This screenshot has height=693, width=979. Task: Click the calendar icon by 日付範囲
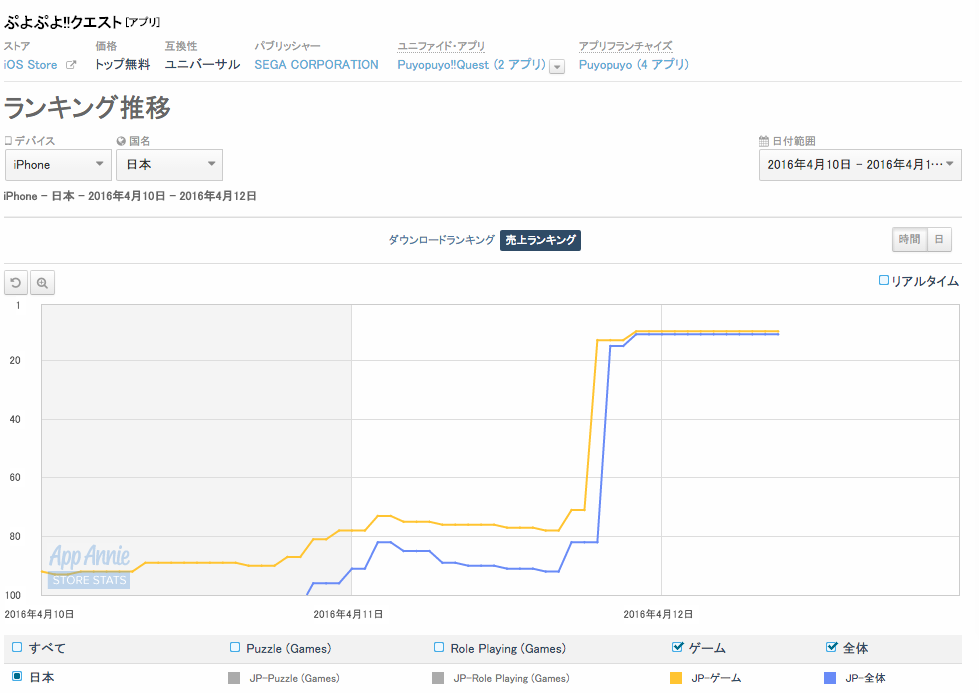(764, 141)
